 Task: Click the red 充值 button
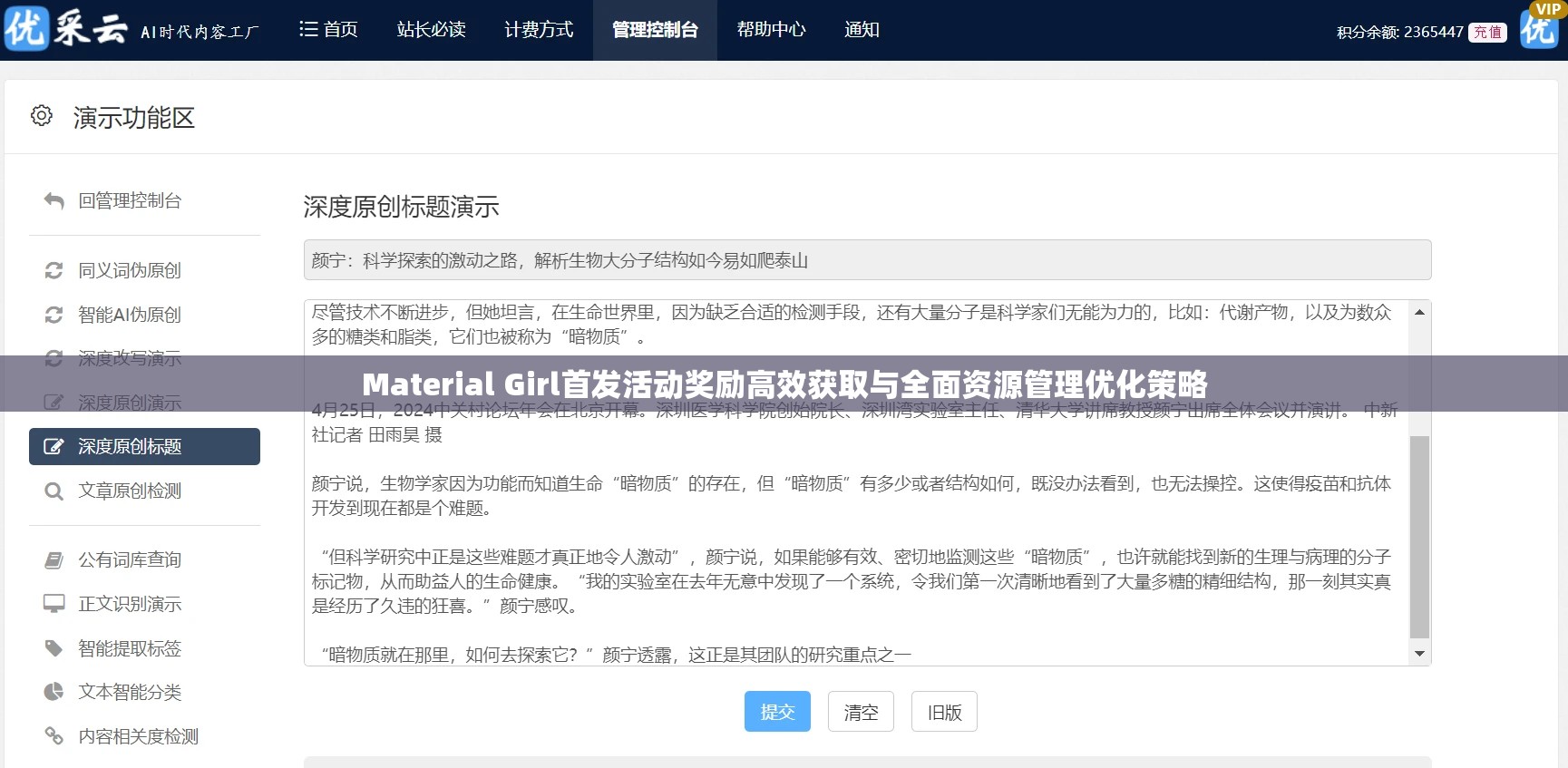pyautogui.click(x=1487, y=33)
